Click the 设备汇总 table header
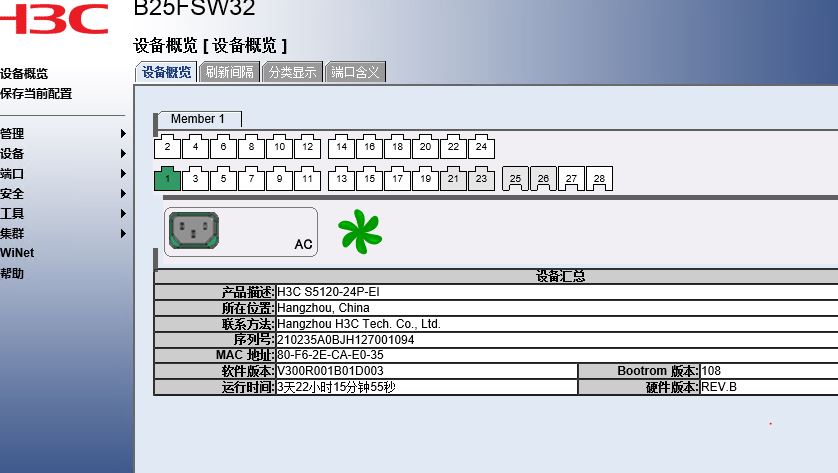Viewport: 838px width, 473px height. click(560, 276)
